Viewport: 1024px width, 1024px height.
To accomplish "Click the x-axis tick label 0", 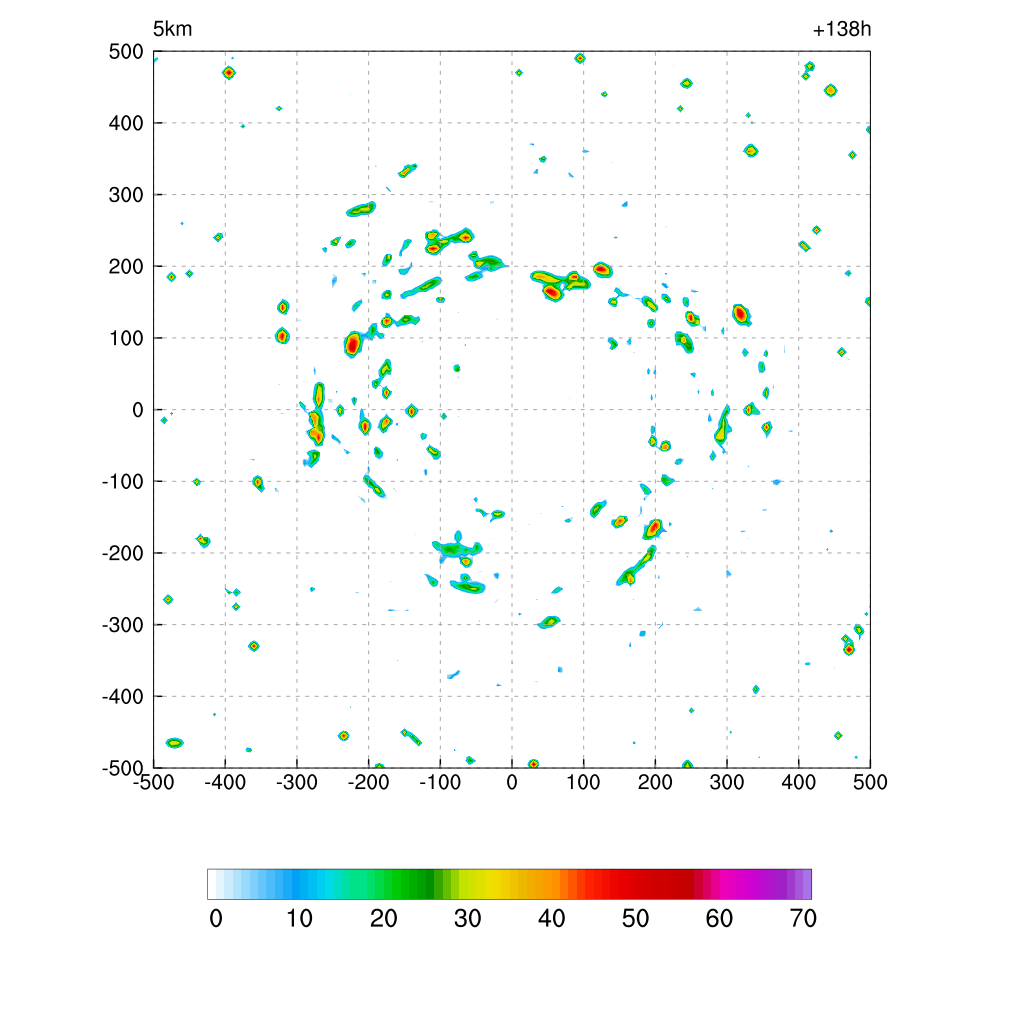I will tap(512, 782).
